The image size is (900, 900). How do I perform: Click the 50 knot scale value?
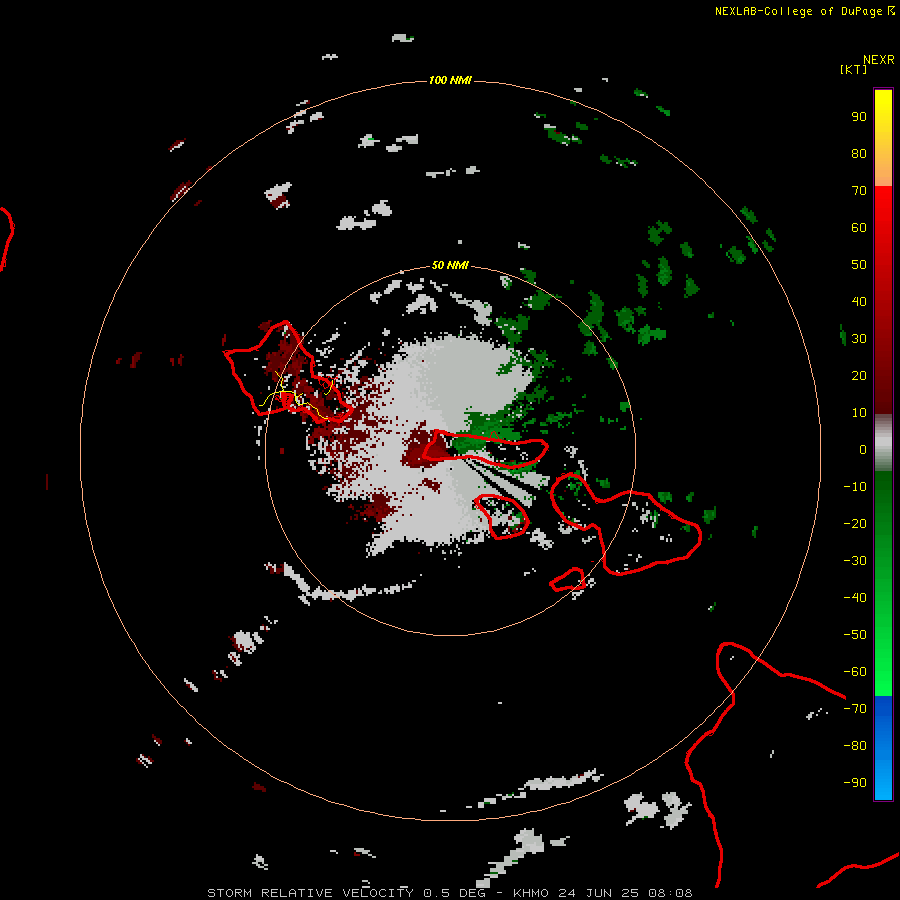(859, 265)
